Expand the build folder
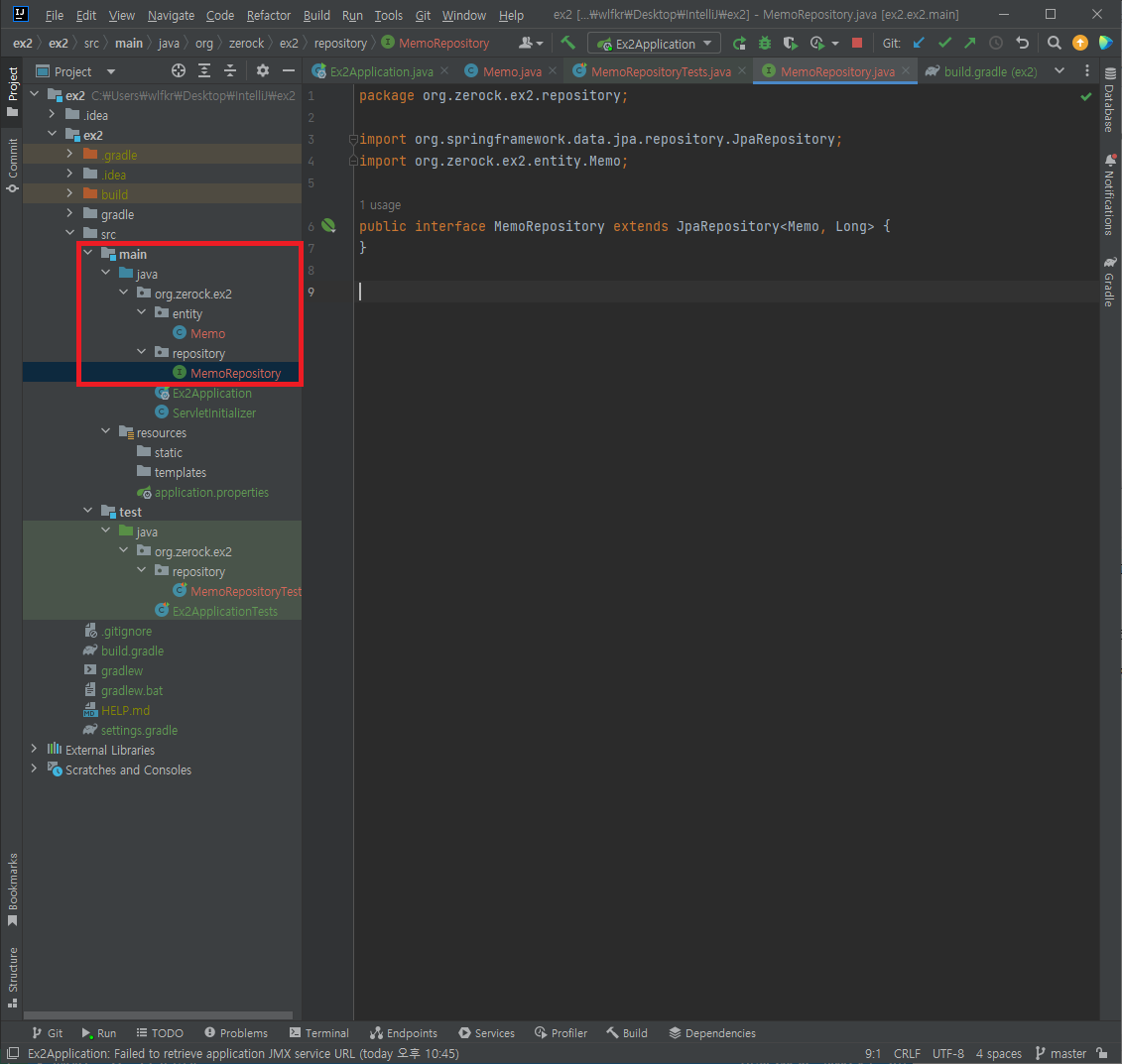This screenshot has height=1064, width=1122. click(70, 193)
